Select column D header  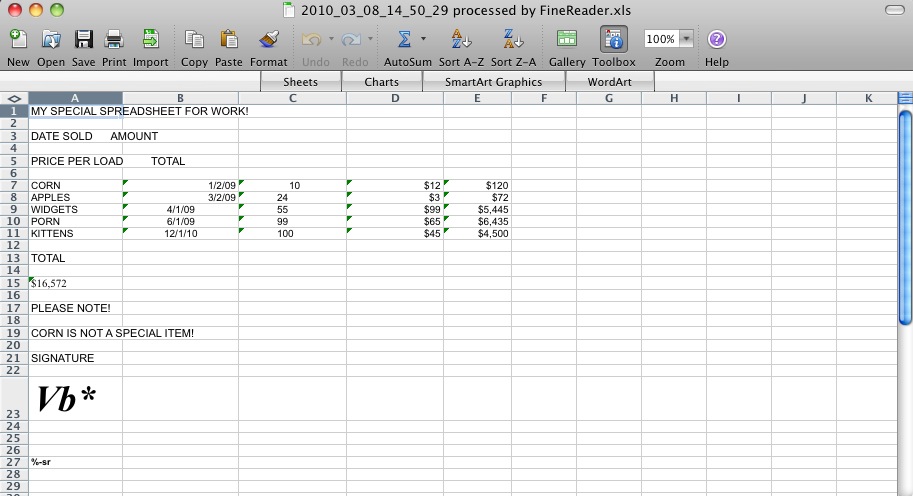pos(395,98)
